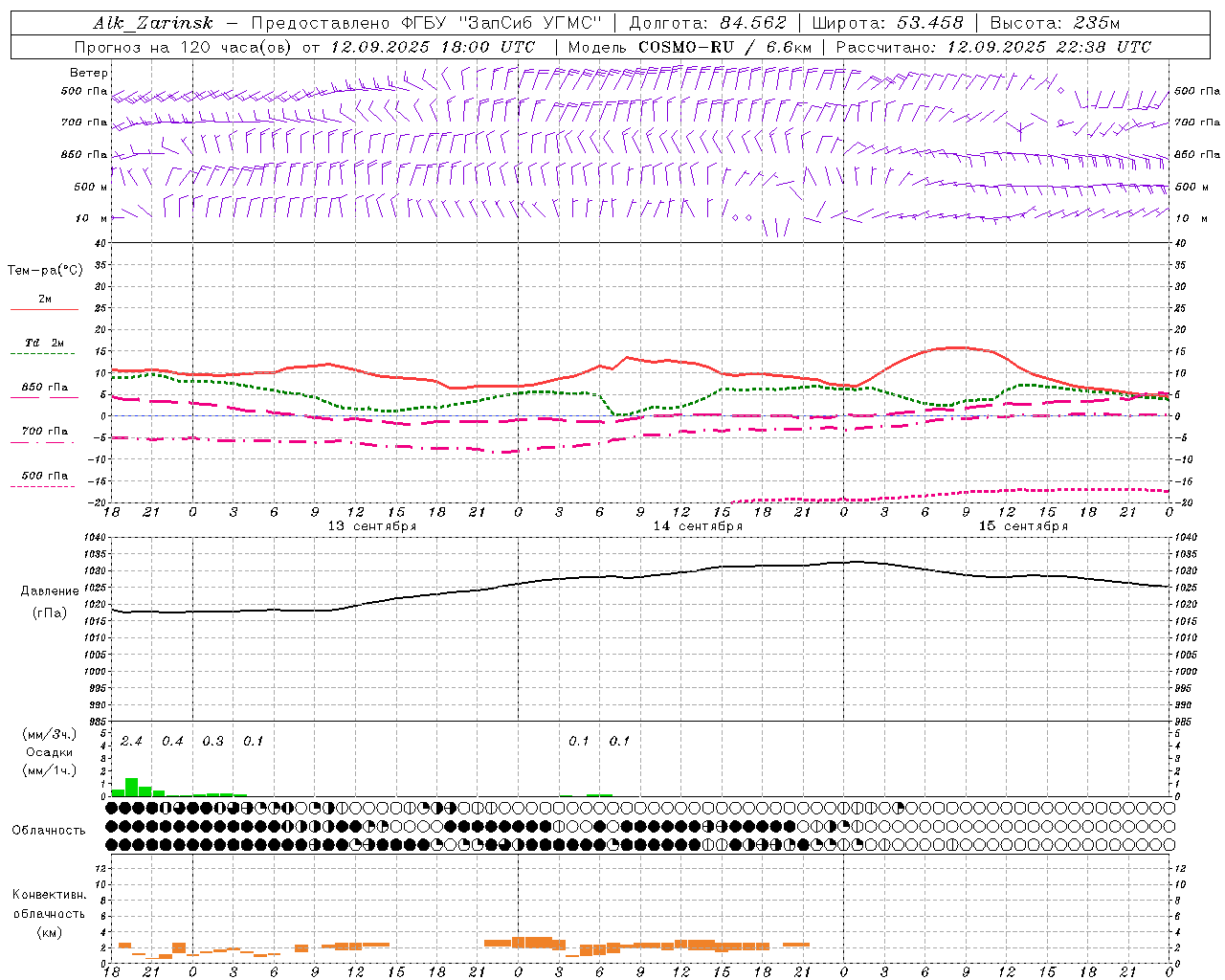The image size is (1225, 980).
Task: Click the Осадки precipitation label
Action: click(x=49, y=752)
